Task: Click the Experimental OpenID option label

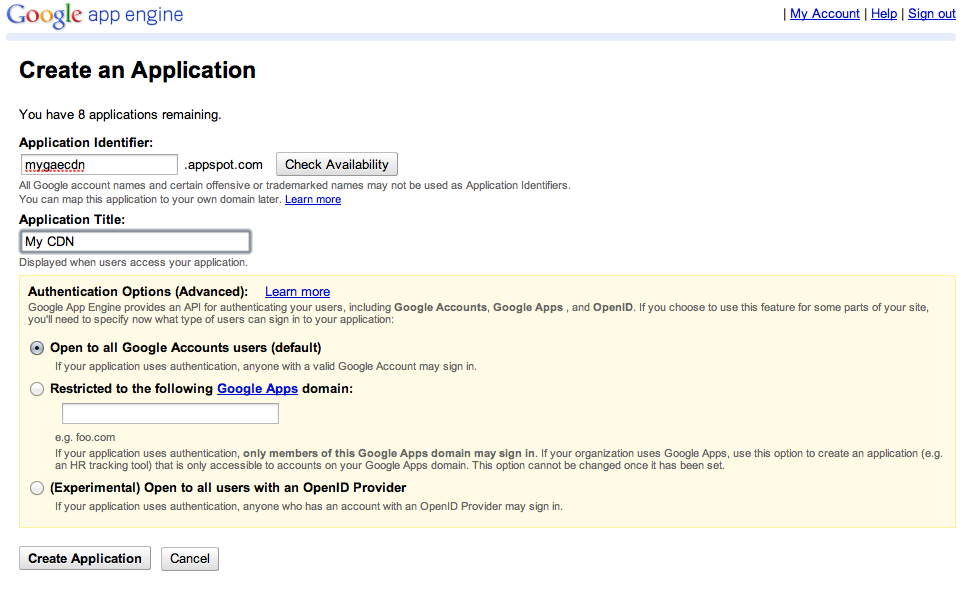Action: pos(228,487)
